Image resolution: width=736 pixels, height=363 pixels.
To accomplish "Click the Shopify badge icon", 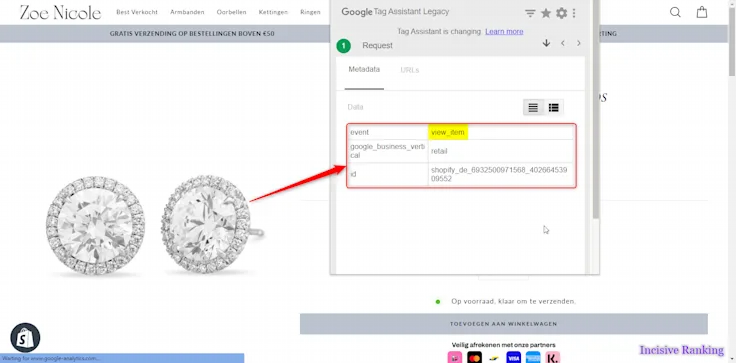I will point(25,338).
